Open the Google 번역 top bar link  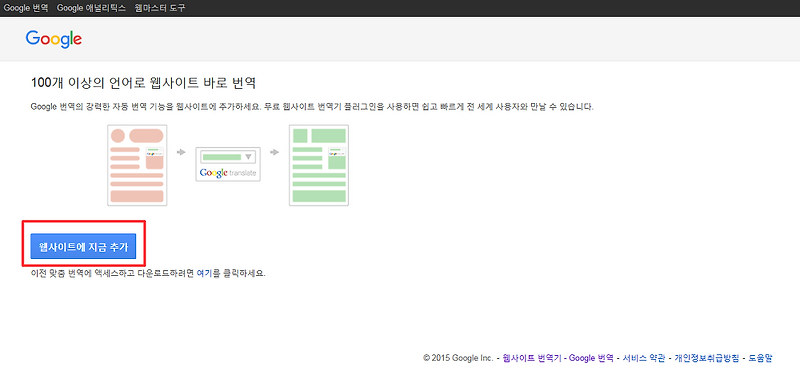[x=26, y=8]
